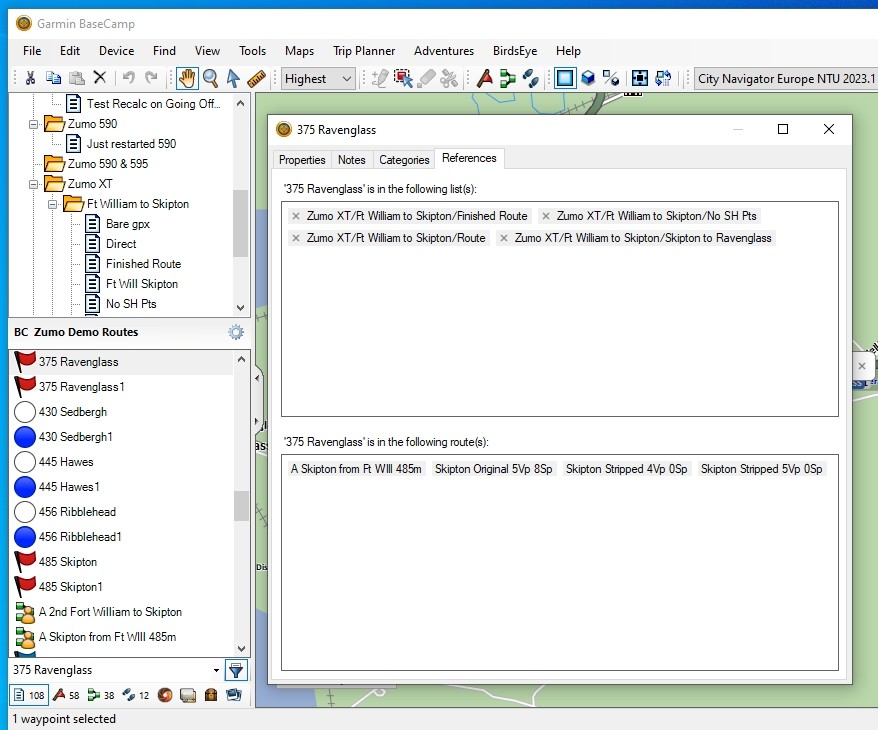
Task: Select the Zoom magnifier tool
Action: tap(211, 78)
